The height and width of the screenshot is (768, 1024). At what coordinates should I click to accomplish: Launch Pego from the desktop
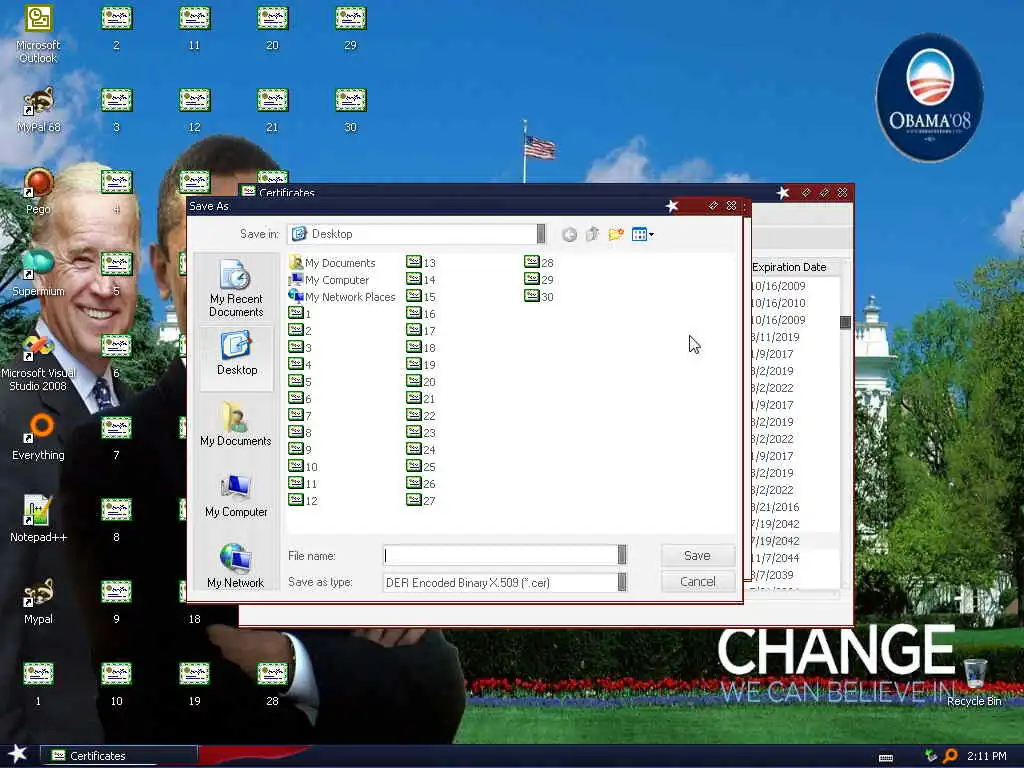(x=38, y=191)
